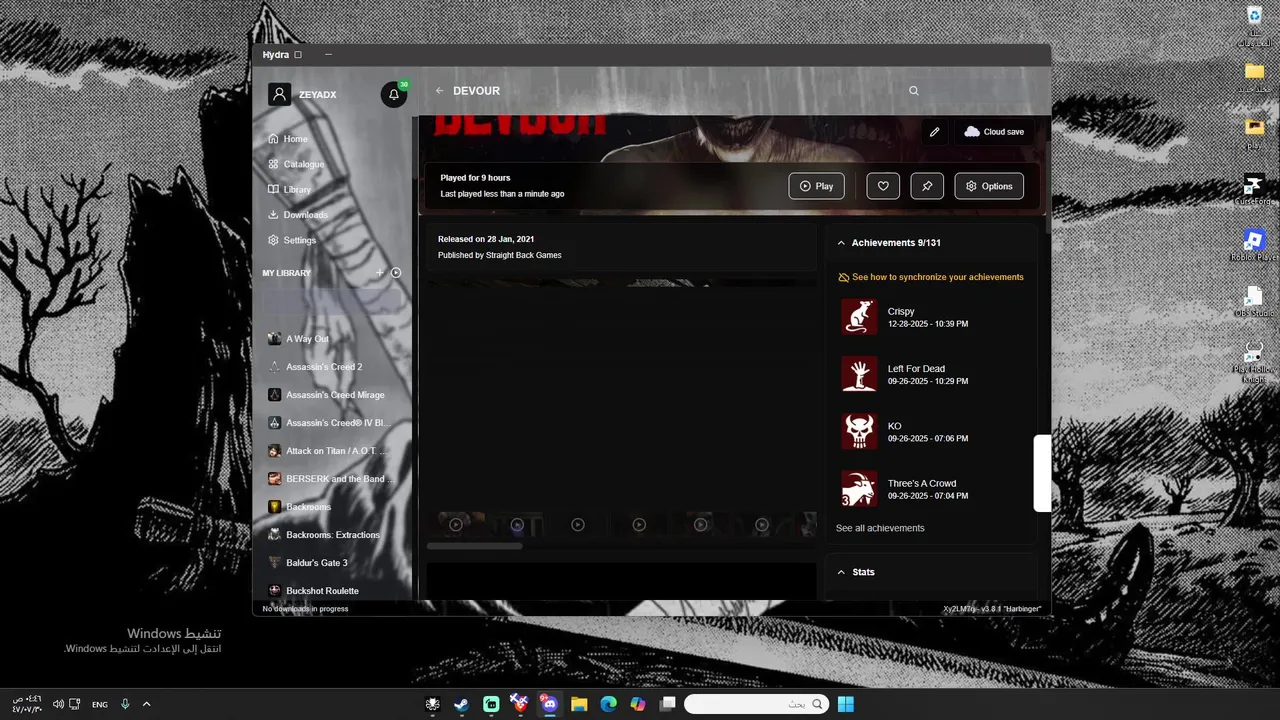Open Cloud save
Screen dimensions: 1280x720
click(x=994, y=132)
